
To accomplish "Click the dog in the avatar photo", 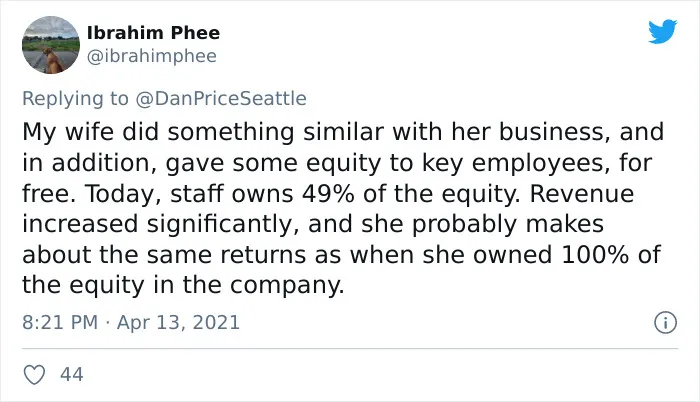I will tap(54, 61).
